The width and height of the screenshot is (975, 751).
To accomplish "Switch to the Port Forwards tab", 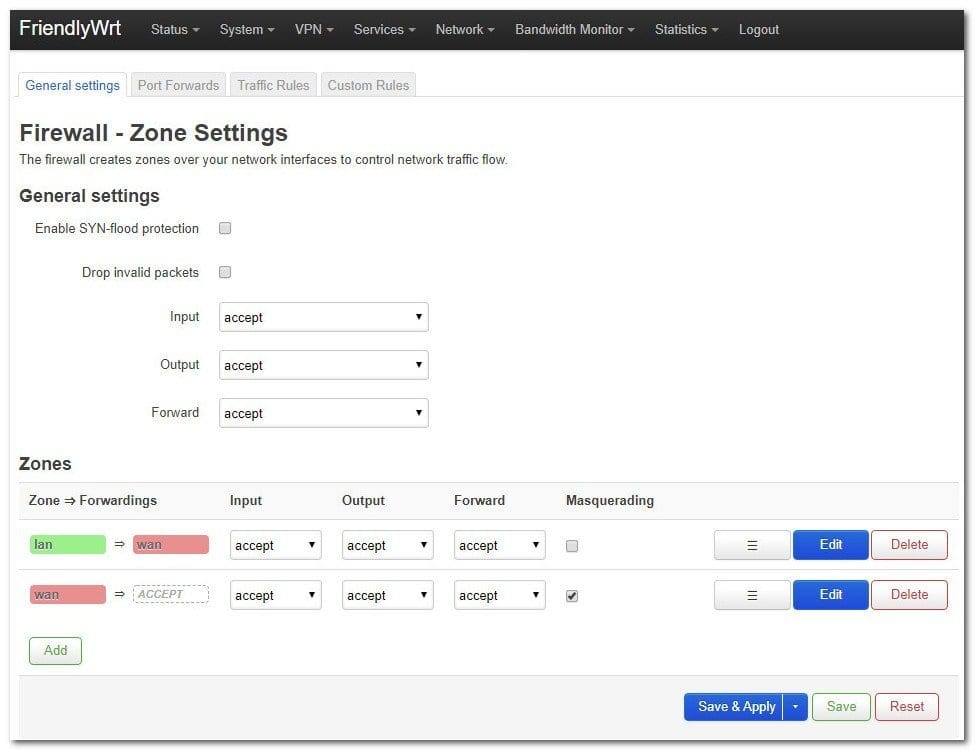I will (x=178, y=85).
